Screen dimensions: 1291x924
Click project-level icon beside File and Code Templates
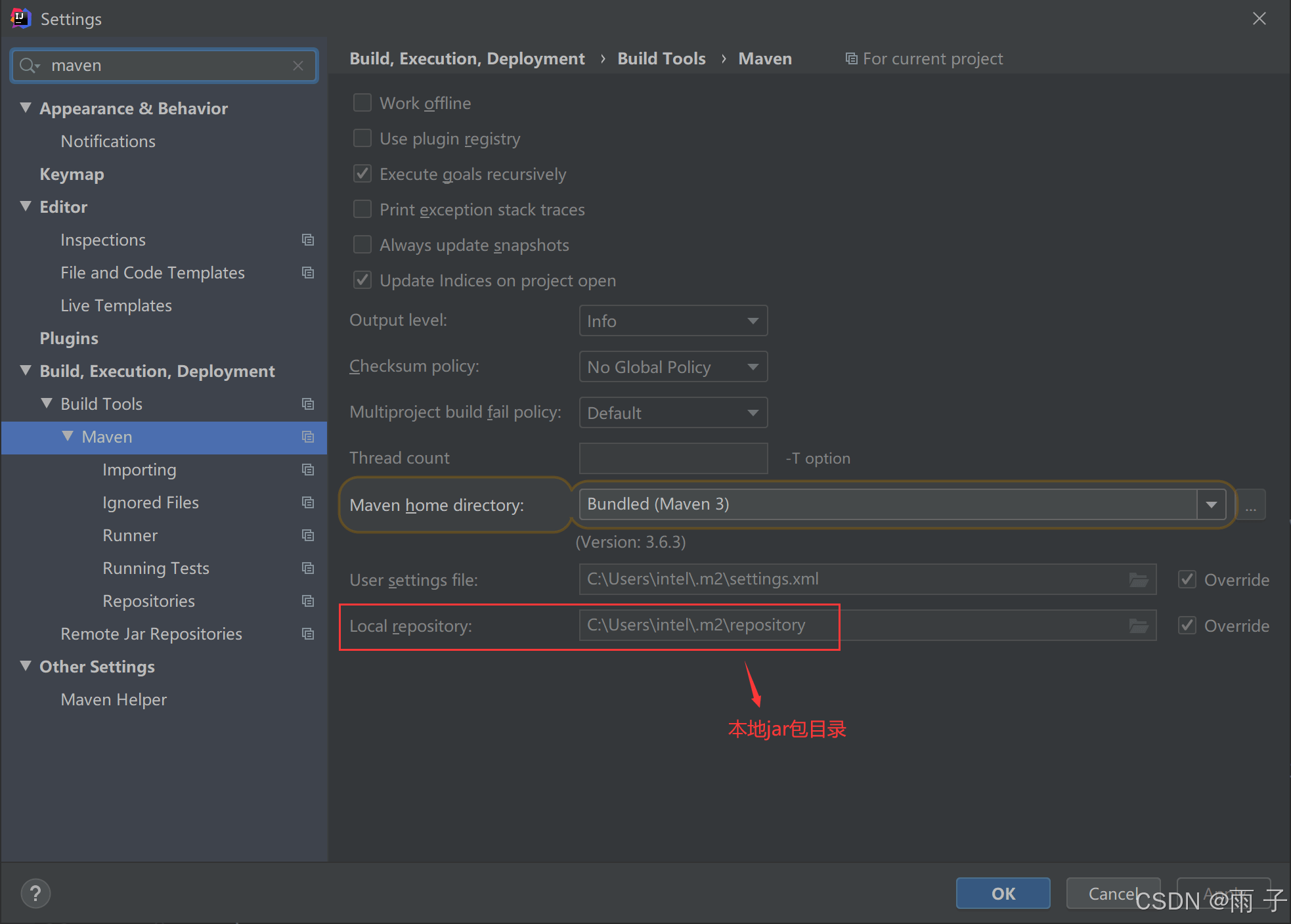tap(308, 273)
